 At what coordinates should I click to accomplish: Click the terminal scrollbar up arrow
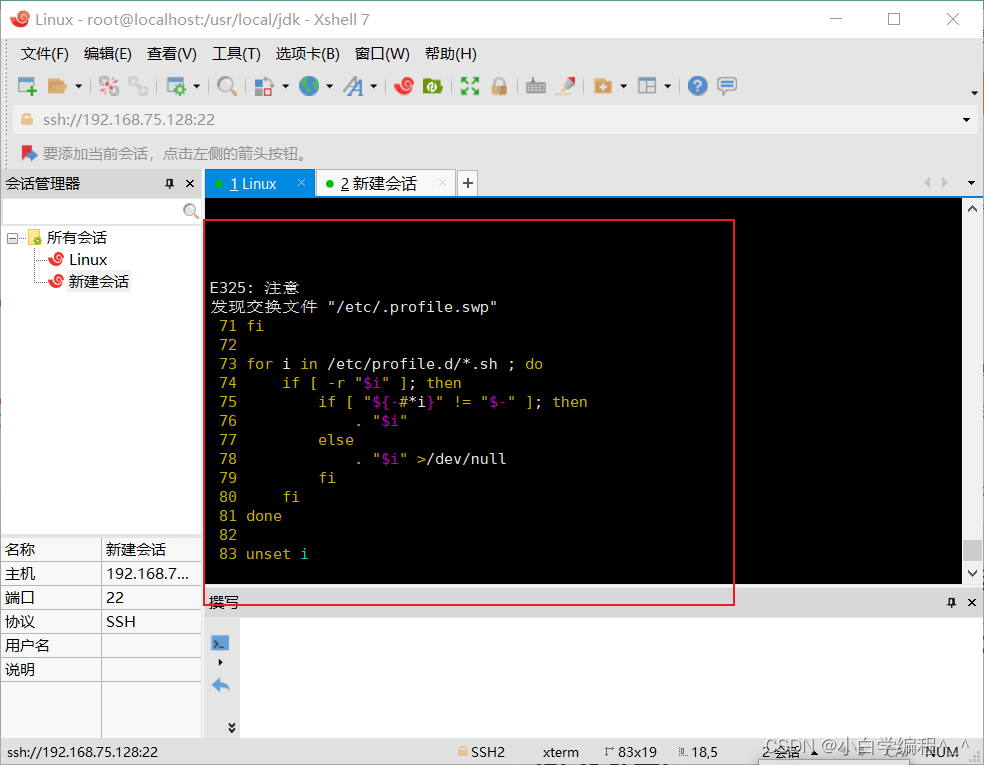pyautogui.click(x=972, y=209)
